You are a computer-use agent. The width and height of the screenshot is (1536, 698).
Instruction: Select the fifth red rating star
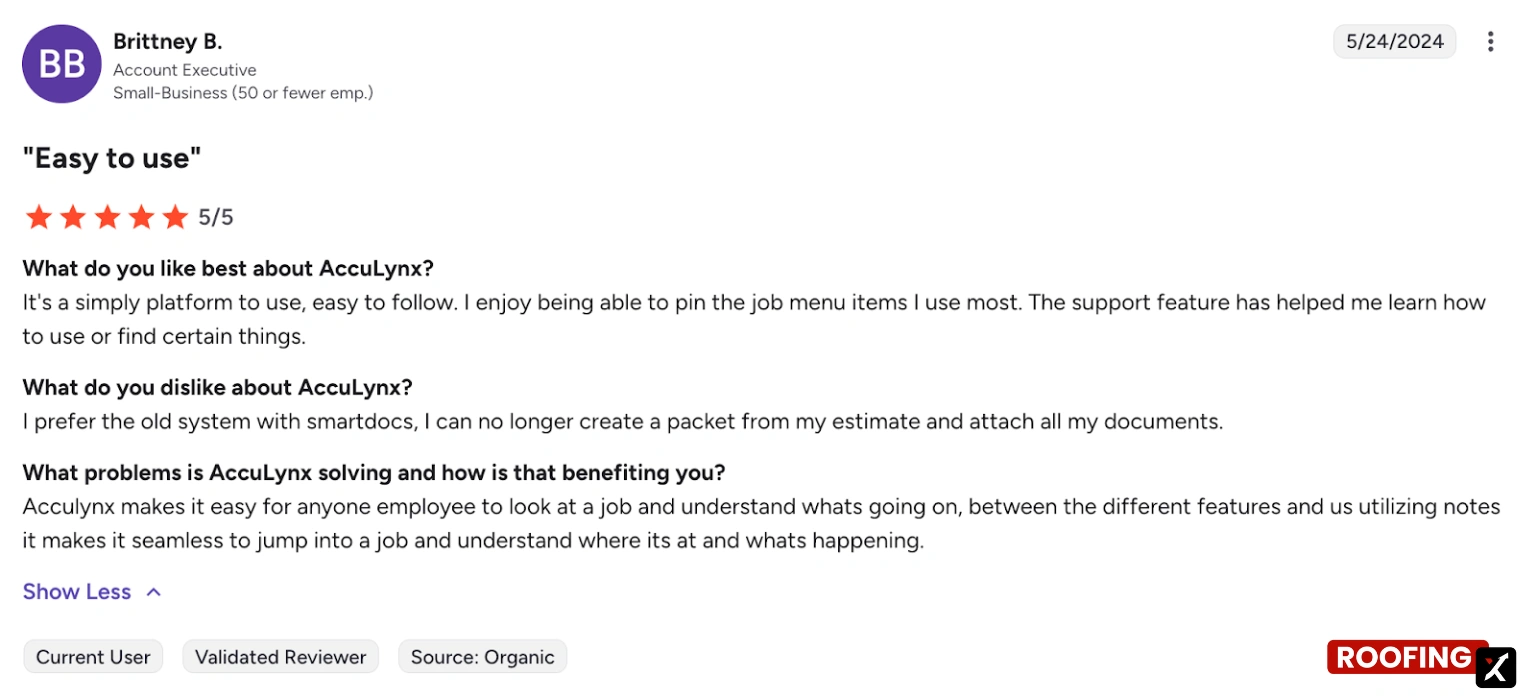coord(175,216)
